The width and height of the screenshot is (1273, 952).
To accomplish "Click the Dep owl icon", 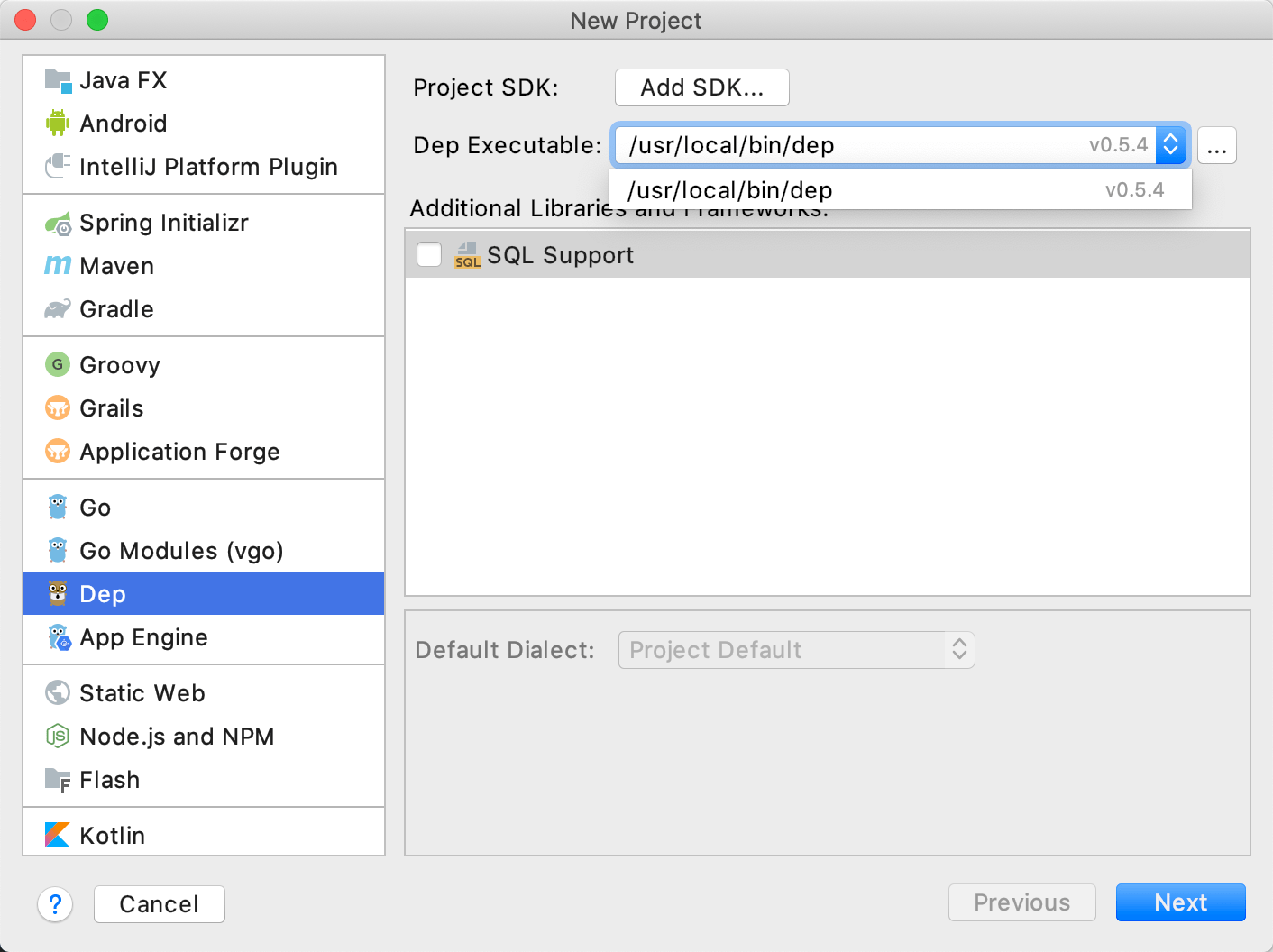I will pyautogui.click(x=58, y=593).
